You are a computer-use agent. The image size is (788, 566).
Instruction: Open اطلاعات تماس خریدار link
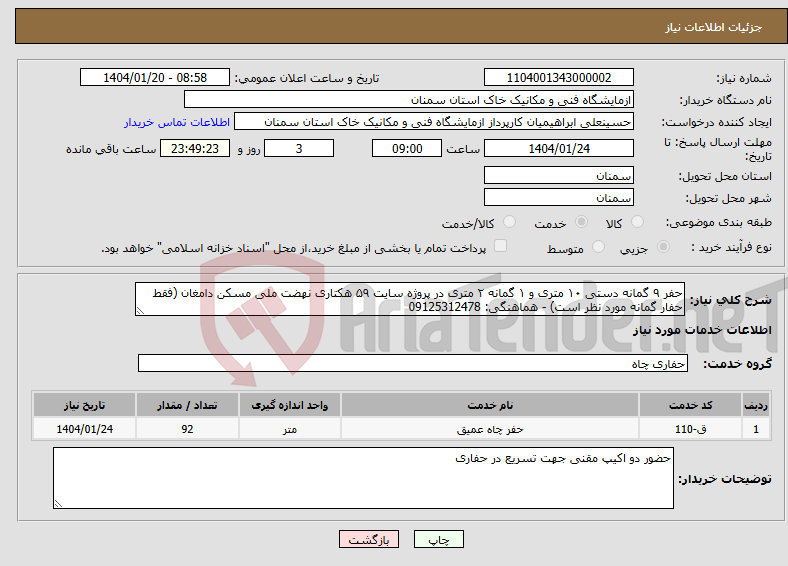(x=177, y=122)
